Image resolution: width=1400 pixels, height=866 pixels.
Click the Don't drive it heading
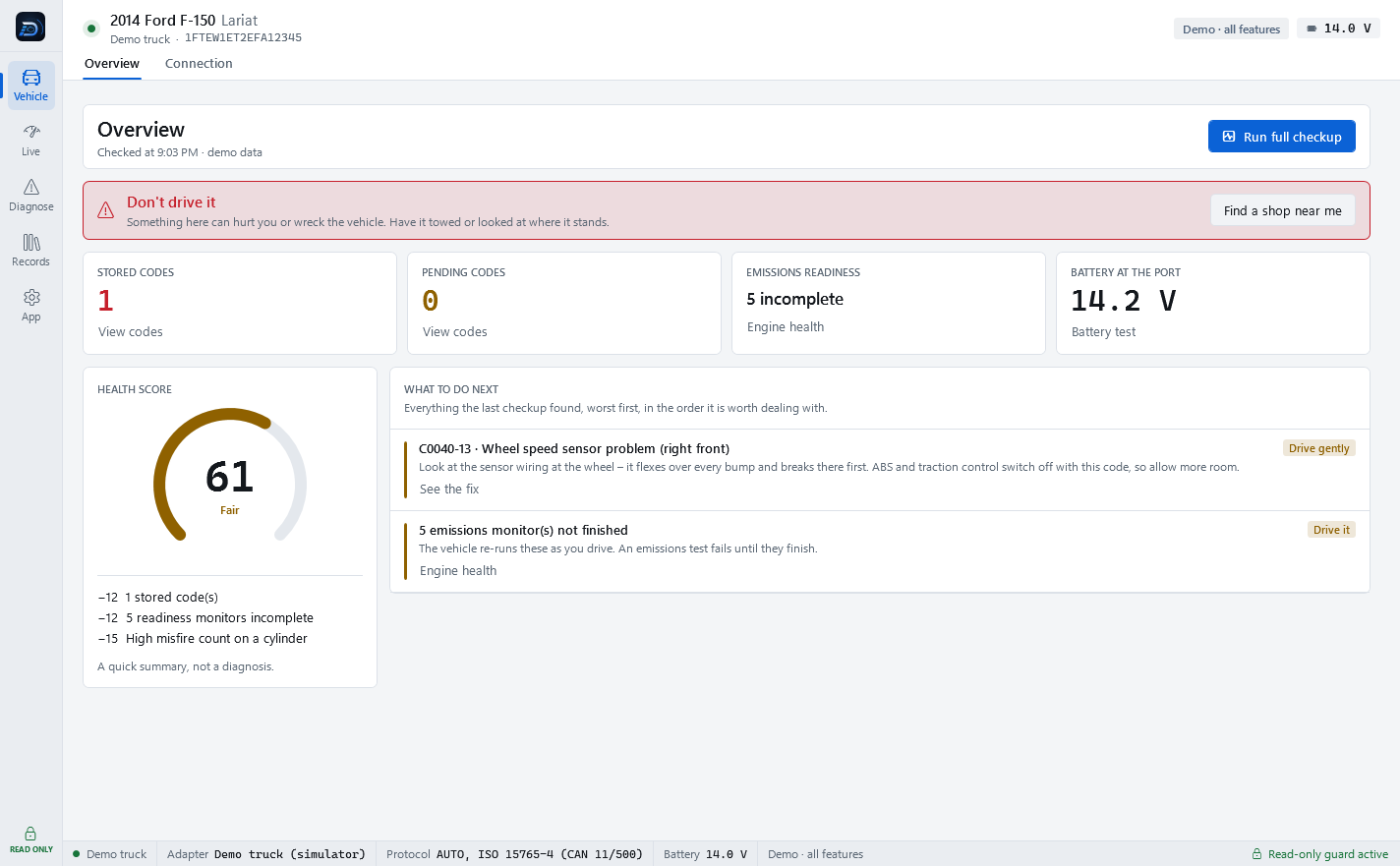171,202
